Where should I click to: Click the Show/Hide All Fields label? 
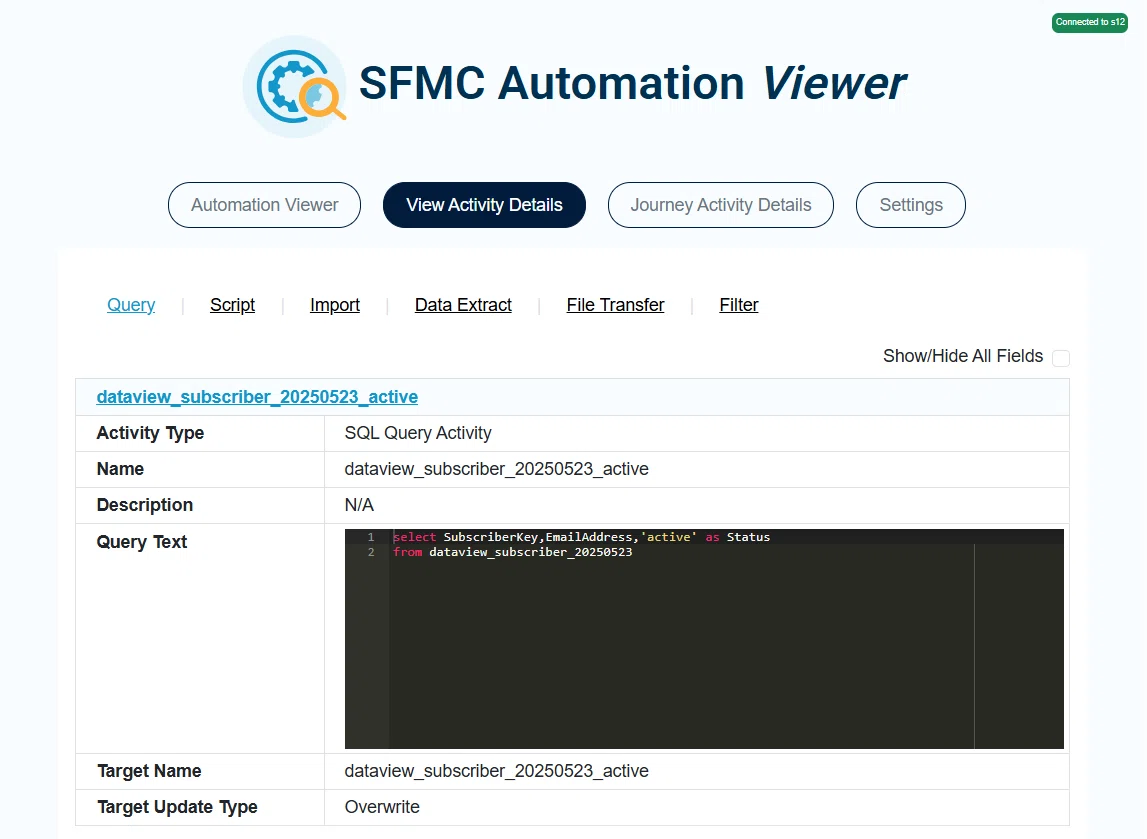[963, 356]
